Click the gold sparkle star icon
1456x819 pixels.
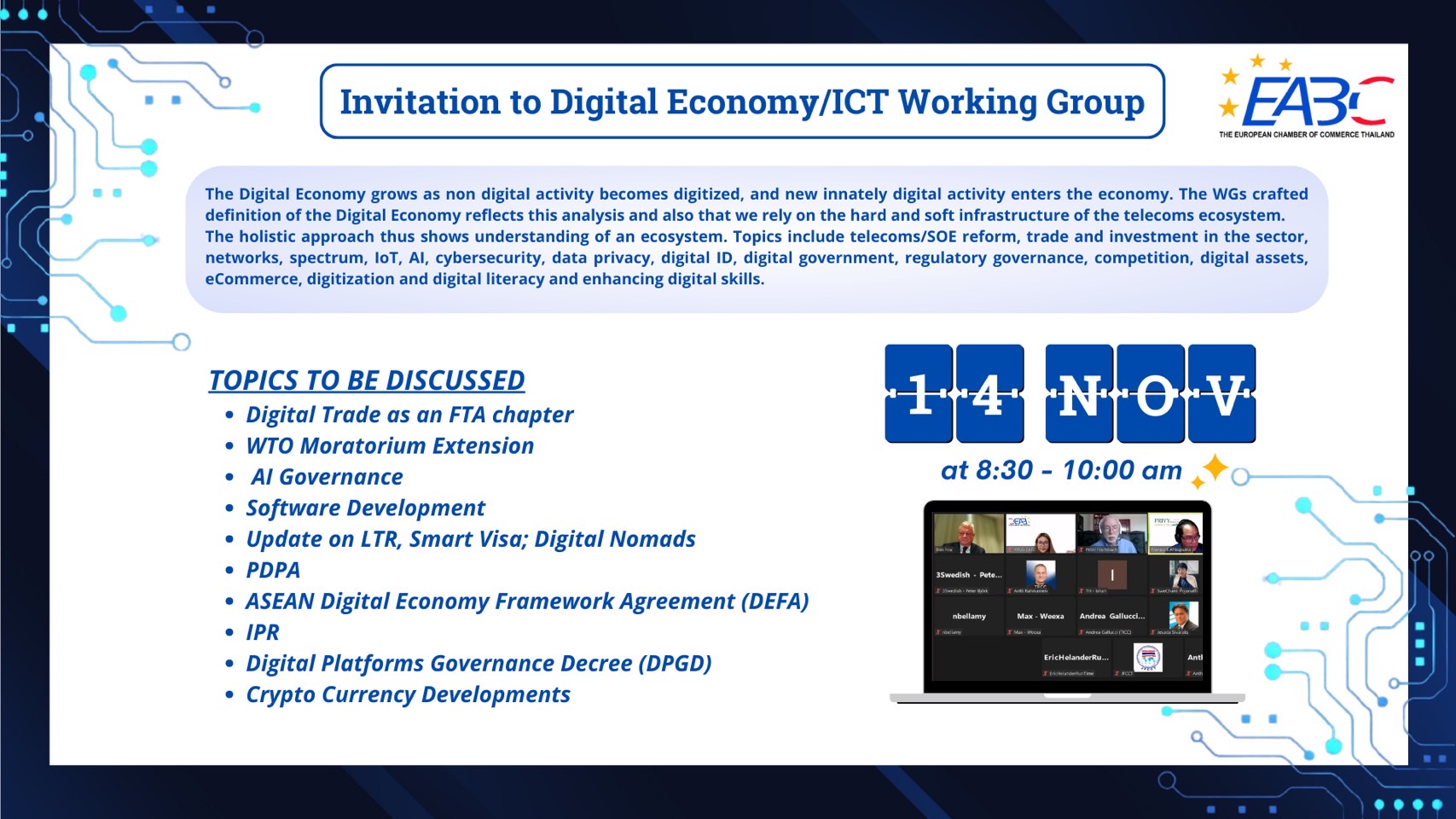(x=1209, y=471)
